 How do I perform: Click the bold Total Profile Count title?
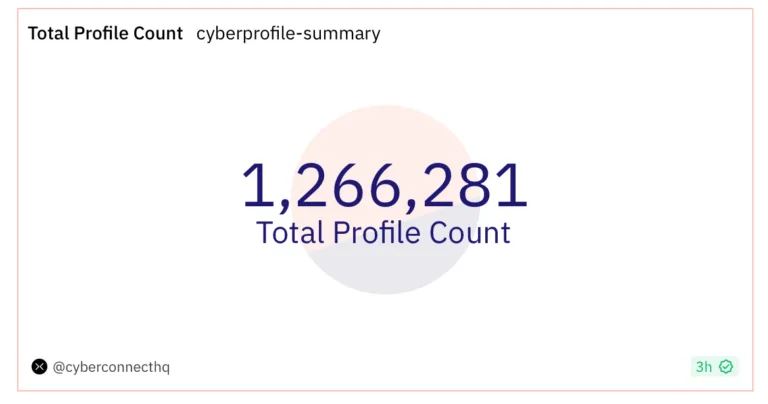(x=105, y=33)
